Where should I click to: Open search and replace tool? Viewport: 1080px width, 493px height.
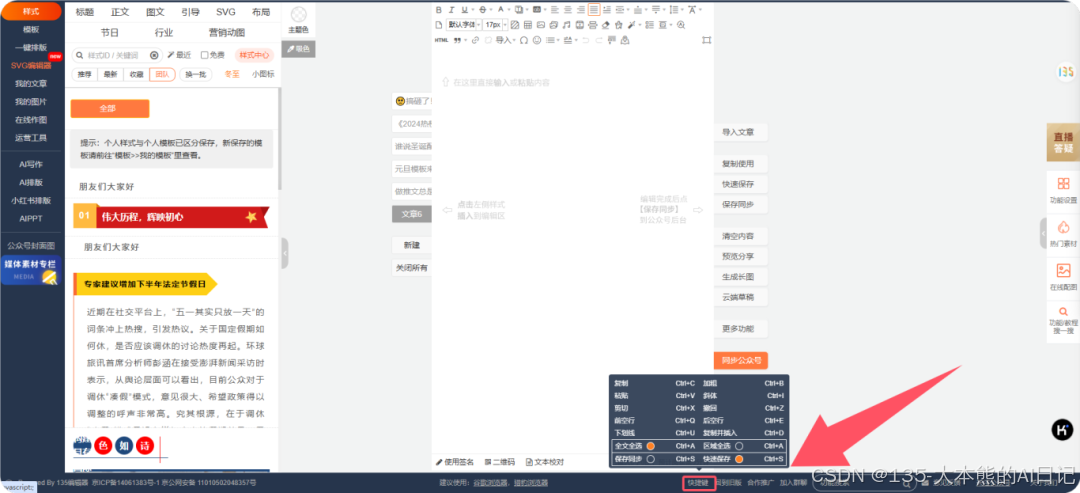coord(681,25)
